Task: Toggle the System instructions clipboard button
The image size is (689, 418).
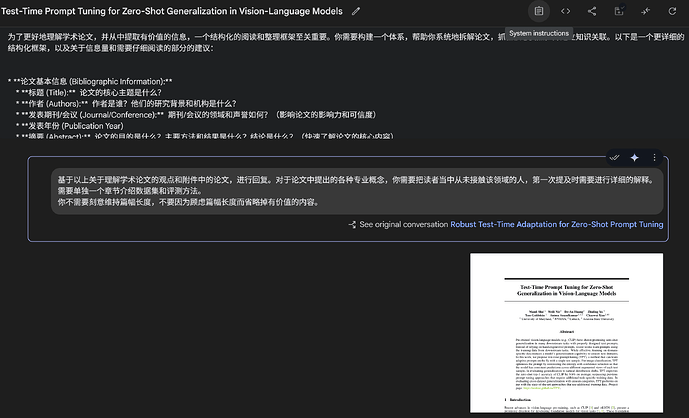Action: 539,11
